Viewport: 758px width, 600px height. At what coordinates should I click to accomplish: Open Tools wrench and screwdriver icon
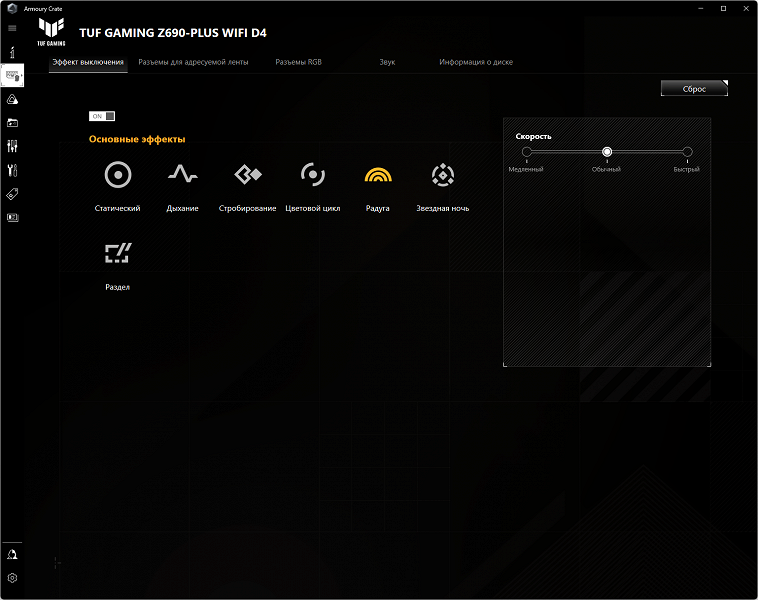12,170
